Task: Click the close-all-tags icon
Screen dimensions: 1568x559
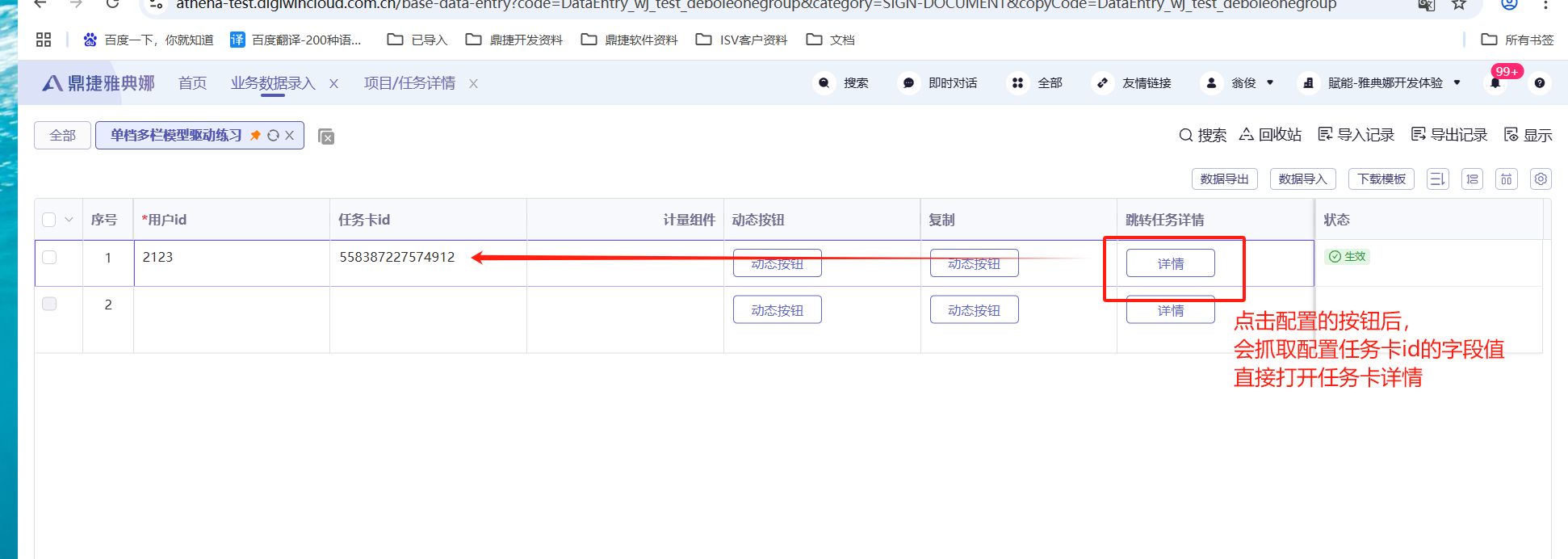Action: (326, 137)
